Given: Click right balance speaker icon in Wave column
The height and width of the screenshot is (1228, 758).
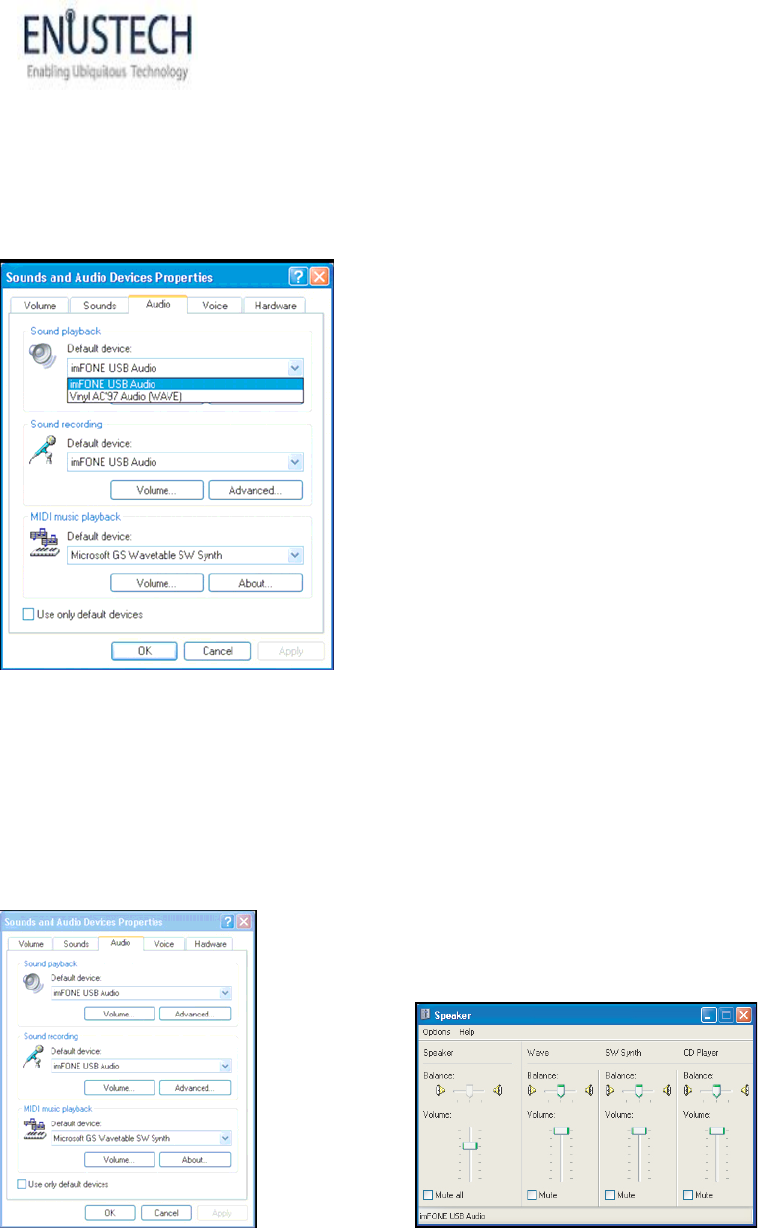Looking at the screenshot, I should coord(589,1090).
